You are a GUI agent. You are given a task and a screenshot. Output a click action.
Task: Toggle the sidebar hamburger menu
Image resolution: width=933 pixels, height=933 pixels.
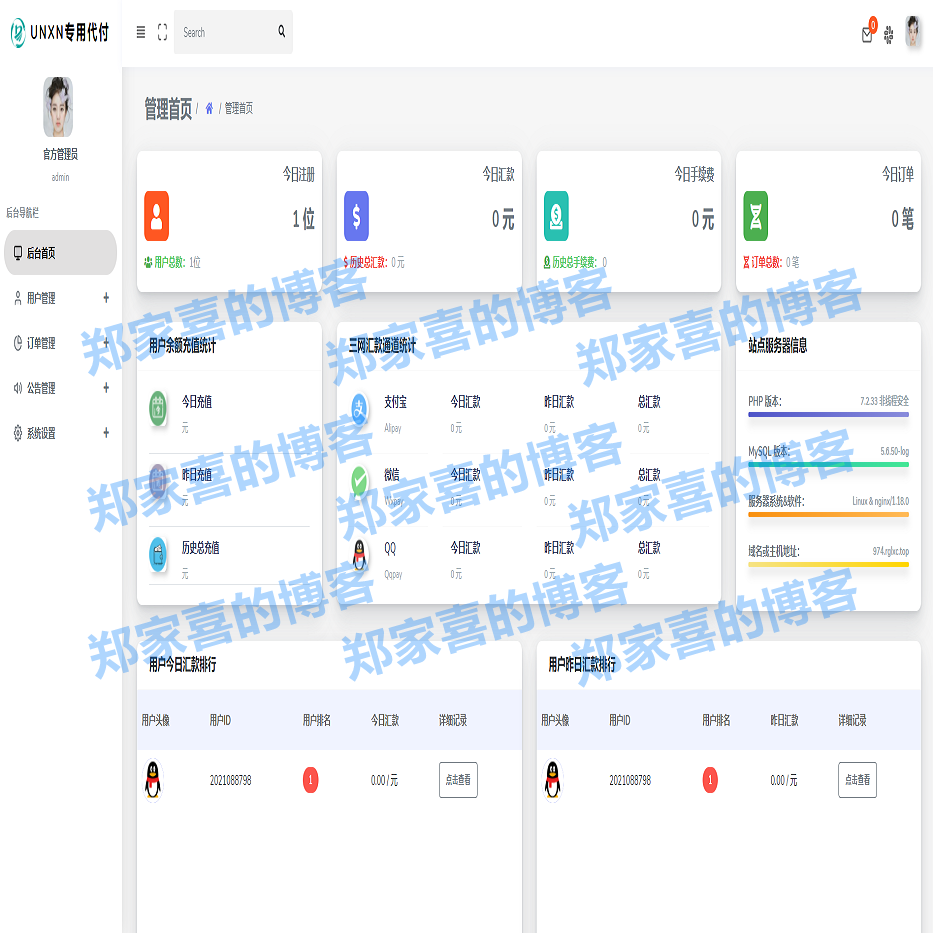[x=140, y=32]
